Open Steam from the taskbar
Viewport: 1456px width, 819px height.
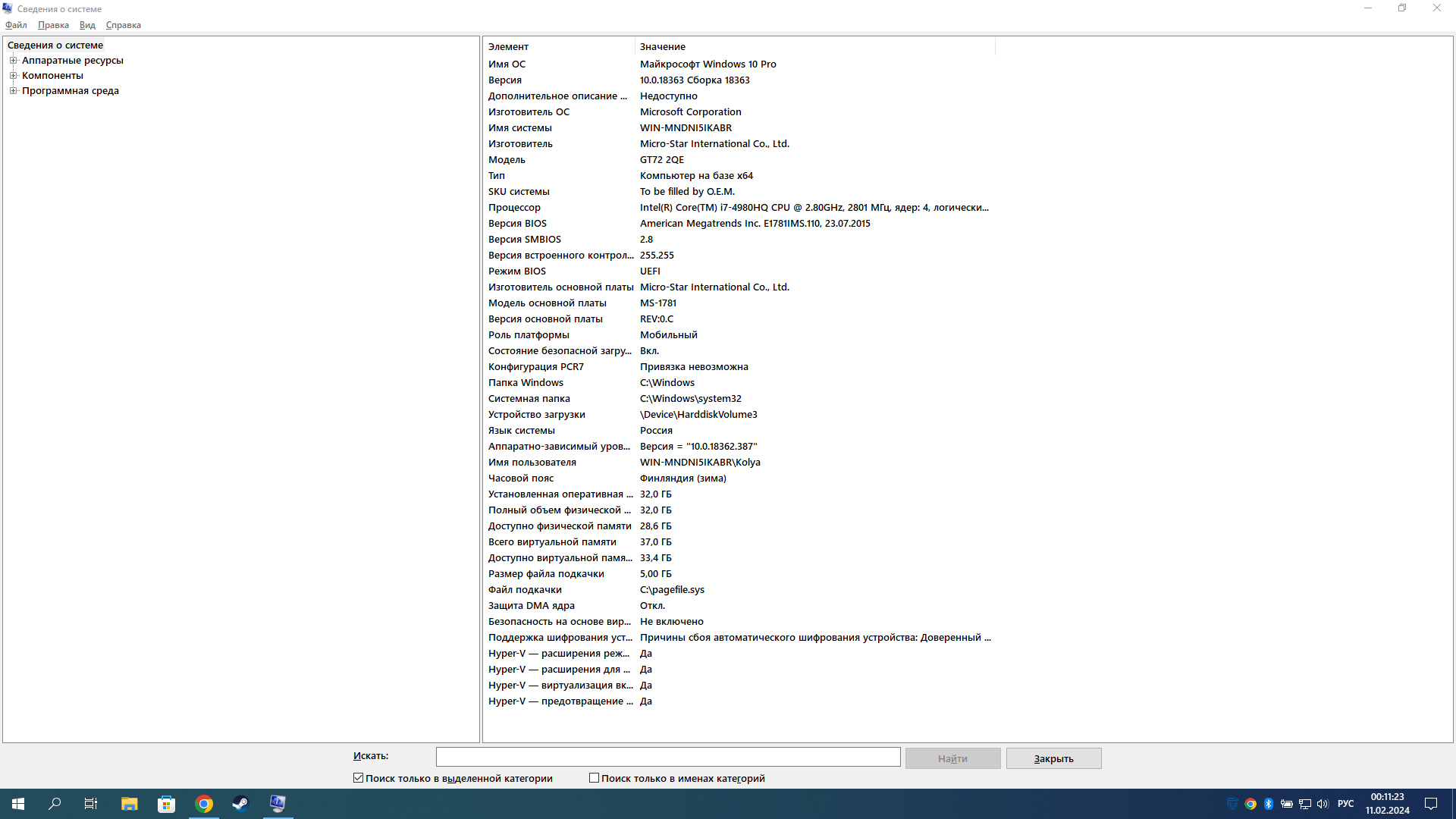pyautogui.click(x=240, y=804)
